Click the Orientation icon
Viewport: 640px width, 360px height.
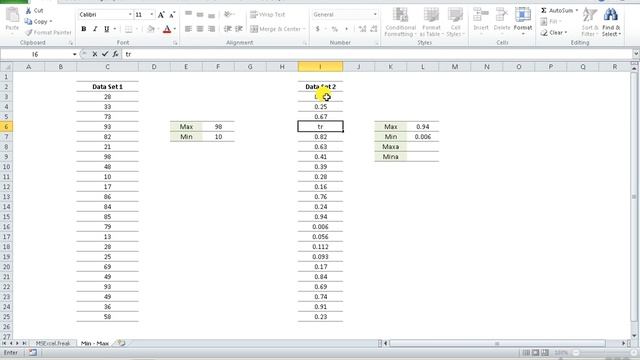[x=228, y=15]
